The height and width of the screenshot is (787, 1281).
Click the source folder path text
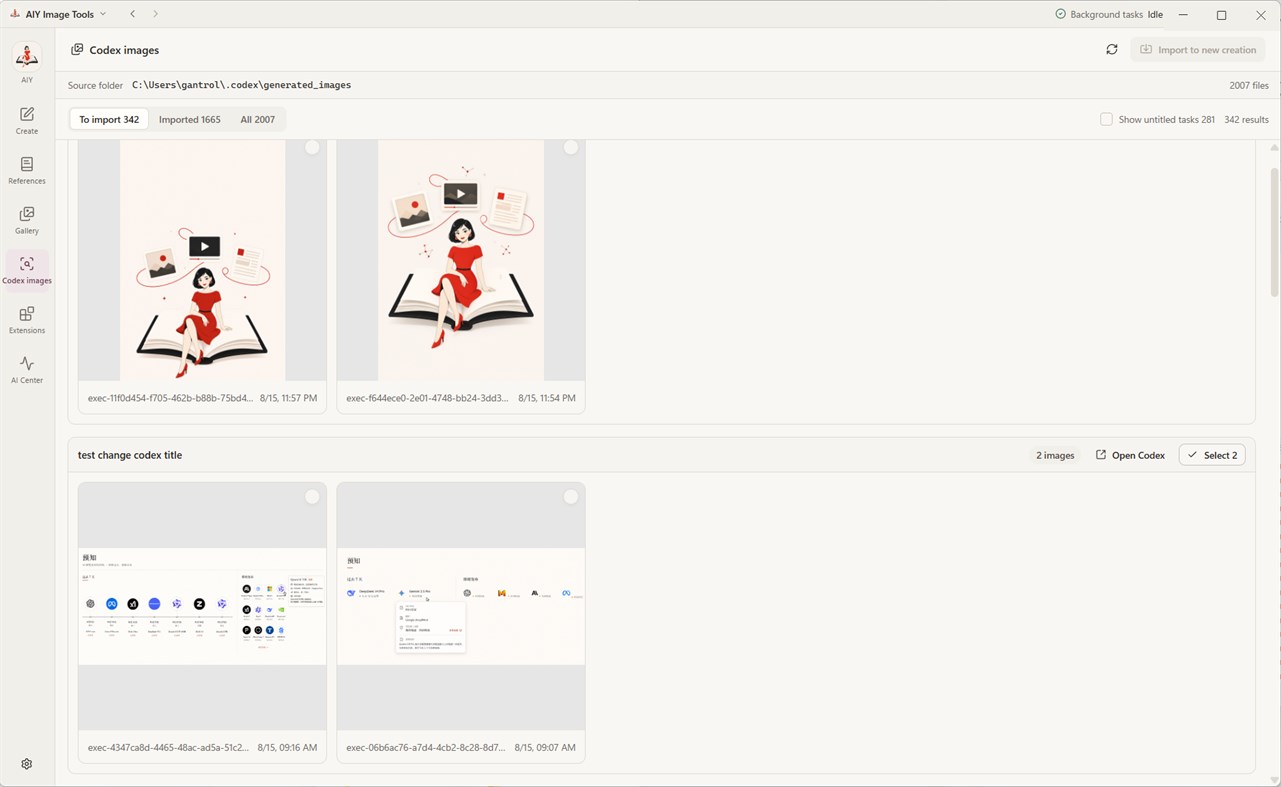click(x=241, y=85)
